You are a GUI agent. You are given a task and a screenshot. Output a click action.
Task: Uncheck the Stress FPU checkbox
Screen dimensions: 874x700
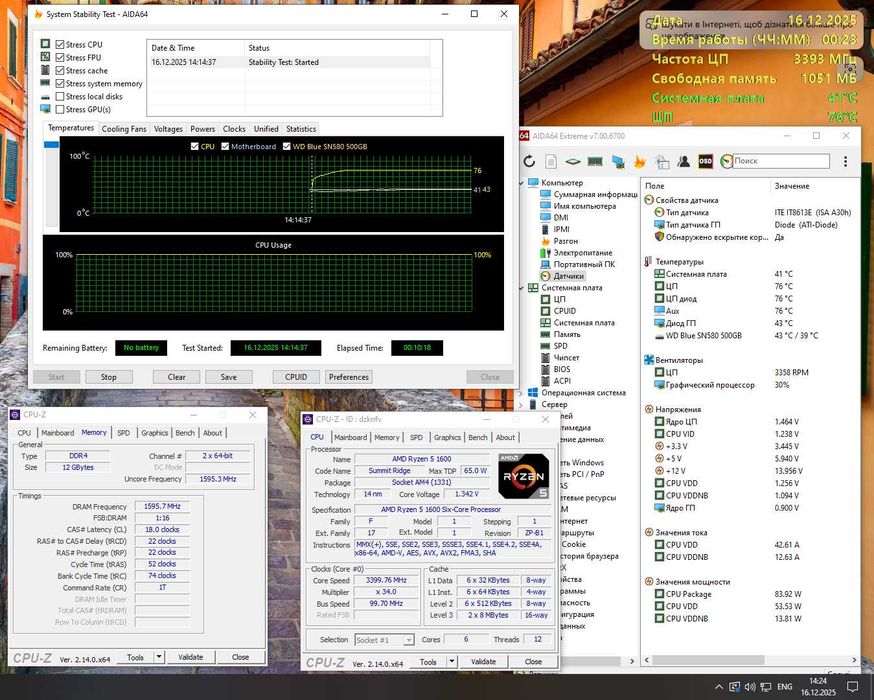point(60,57)
